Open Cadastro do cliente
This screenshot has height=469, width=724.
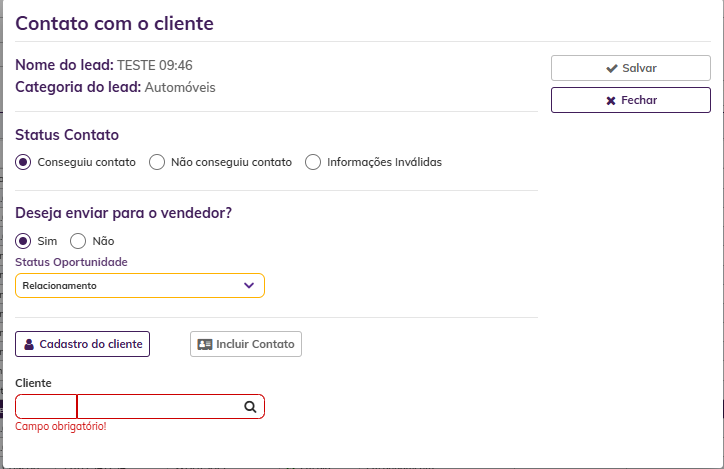(82, 344)
